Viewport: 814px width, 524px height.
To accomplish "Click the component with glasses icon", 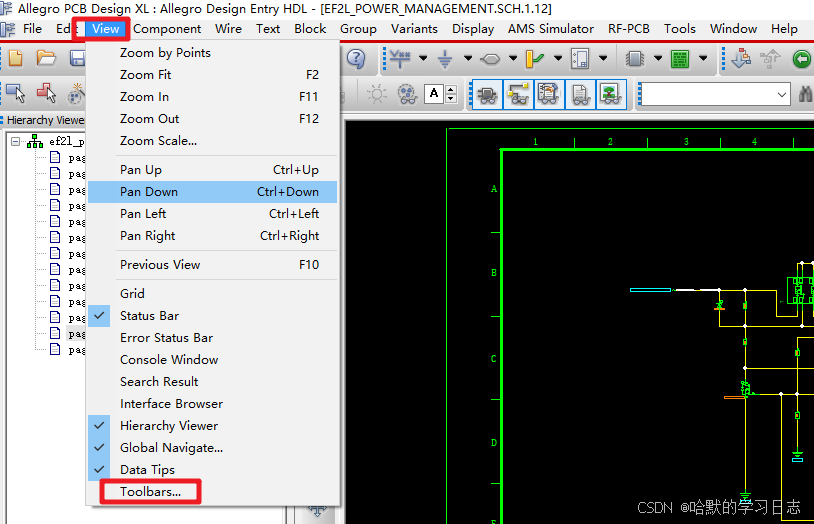I will (x=487, y=95).
